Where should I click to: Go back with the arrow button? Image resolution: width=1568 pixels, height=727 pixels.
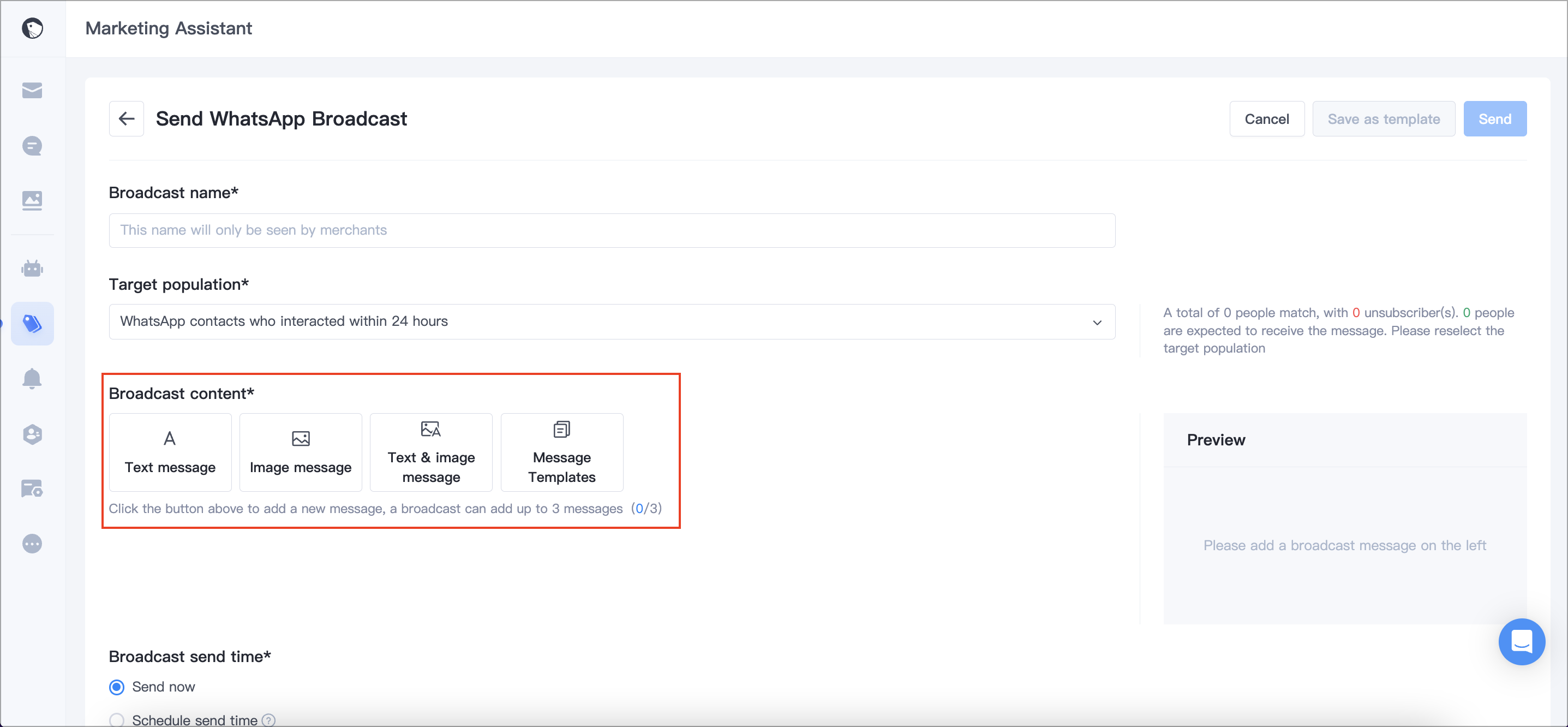pyautogui.click(x=127, y=119)
